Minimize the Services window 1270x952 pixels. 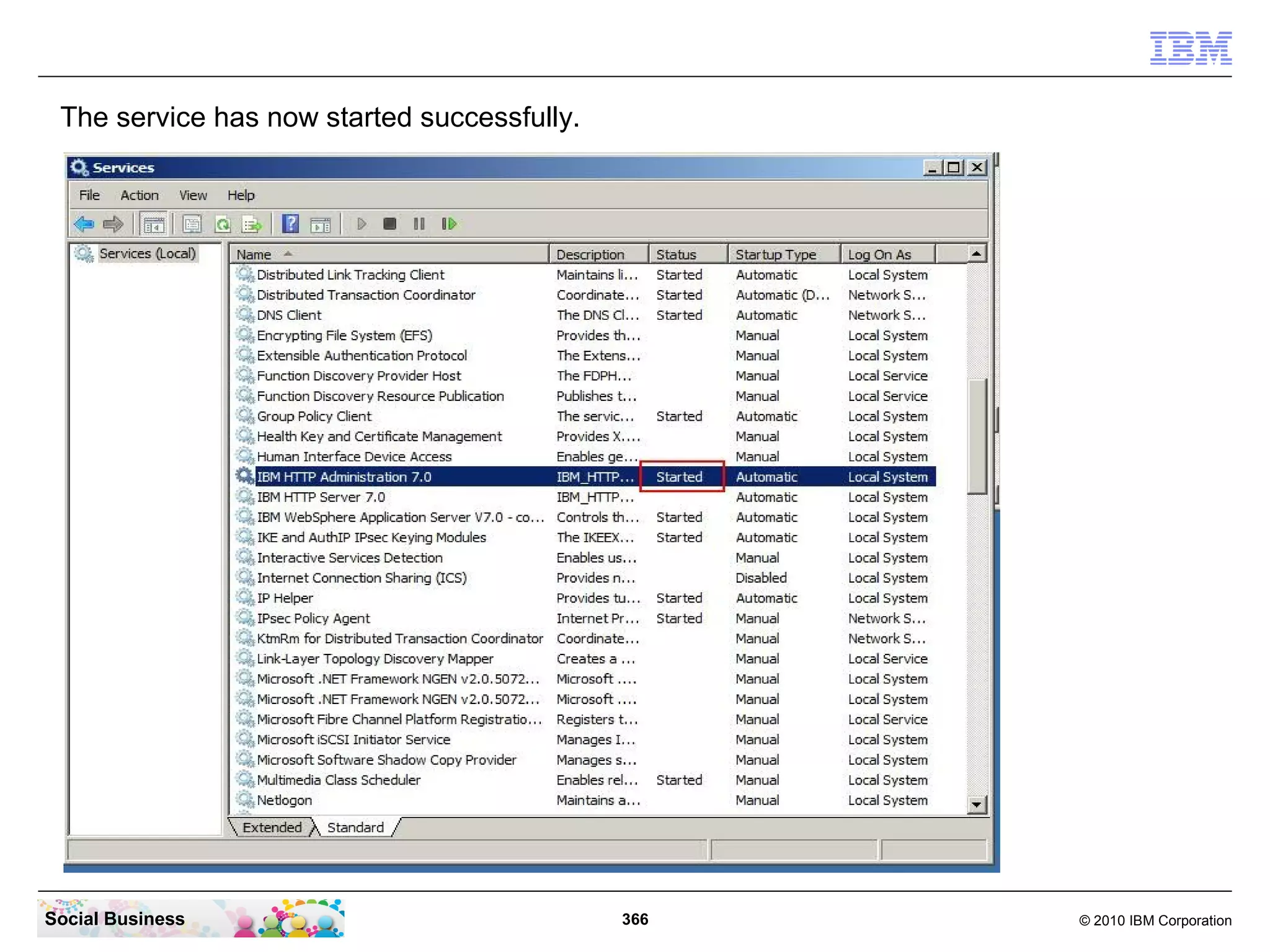[x=932, y=167]
